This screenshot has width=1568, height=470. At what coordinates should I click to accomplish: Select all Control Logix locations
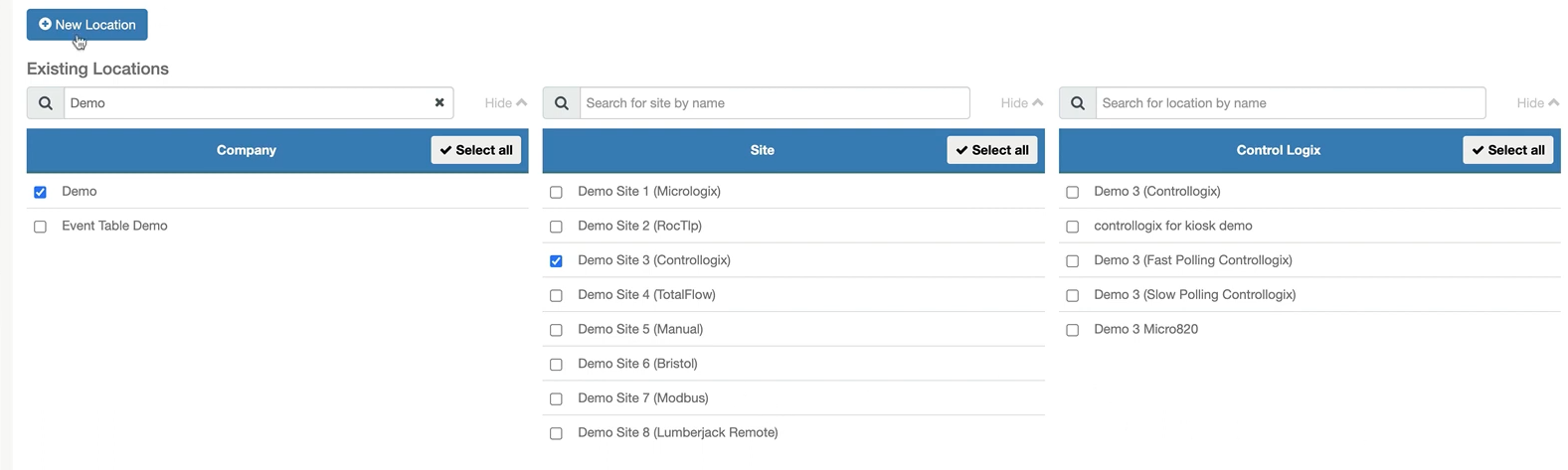tap(1508, 150)
